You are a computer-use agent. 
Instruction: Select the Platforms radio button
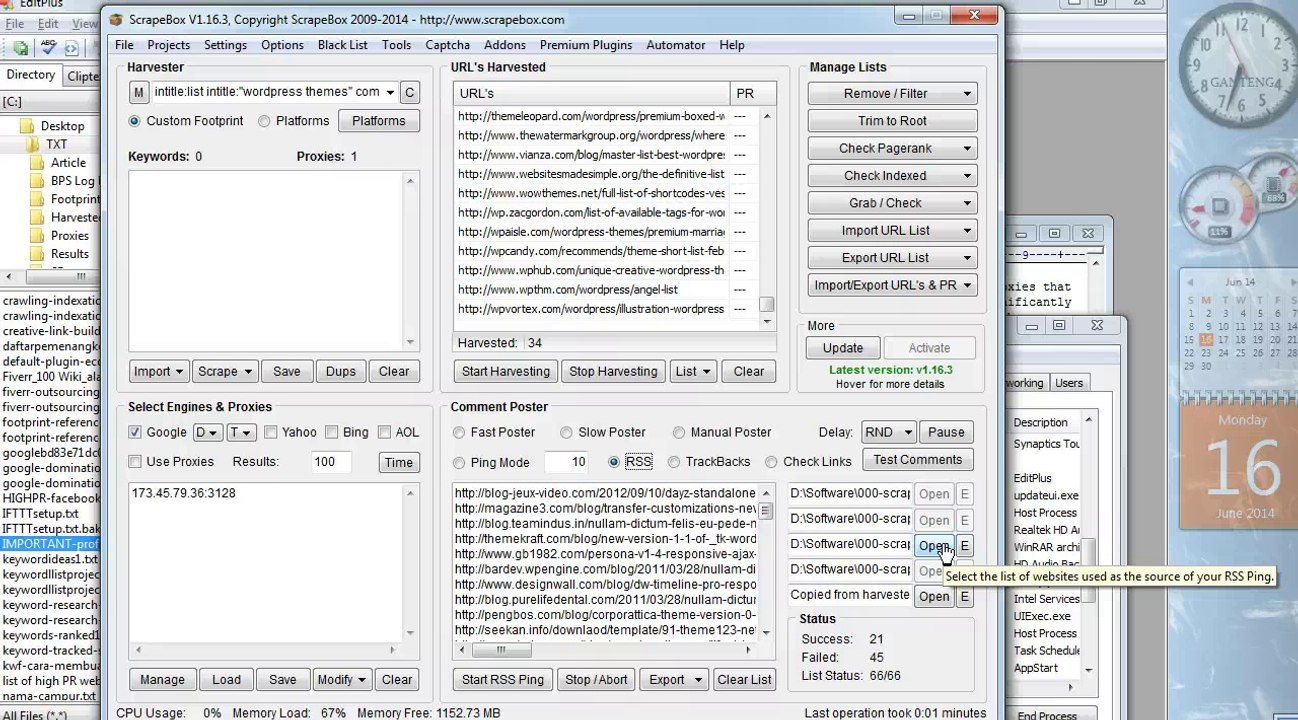pos(264,121)
